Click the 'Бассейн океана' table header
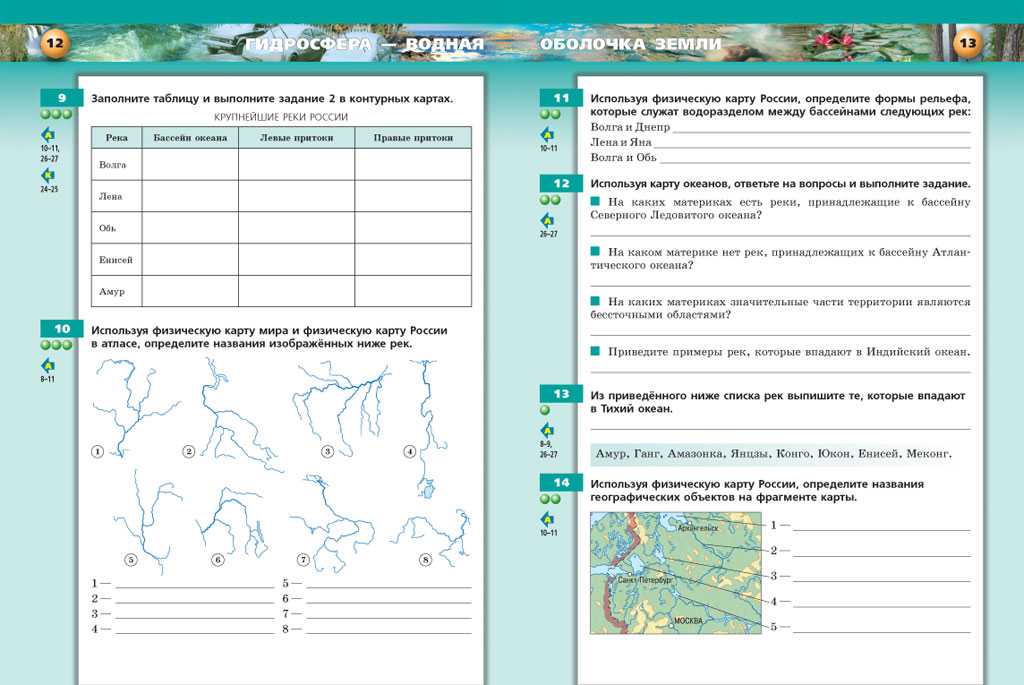Viewport: 1024px width, 685px height. click(190, 138)
